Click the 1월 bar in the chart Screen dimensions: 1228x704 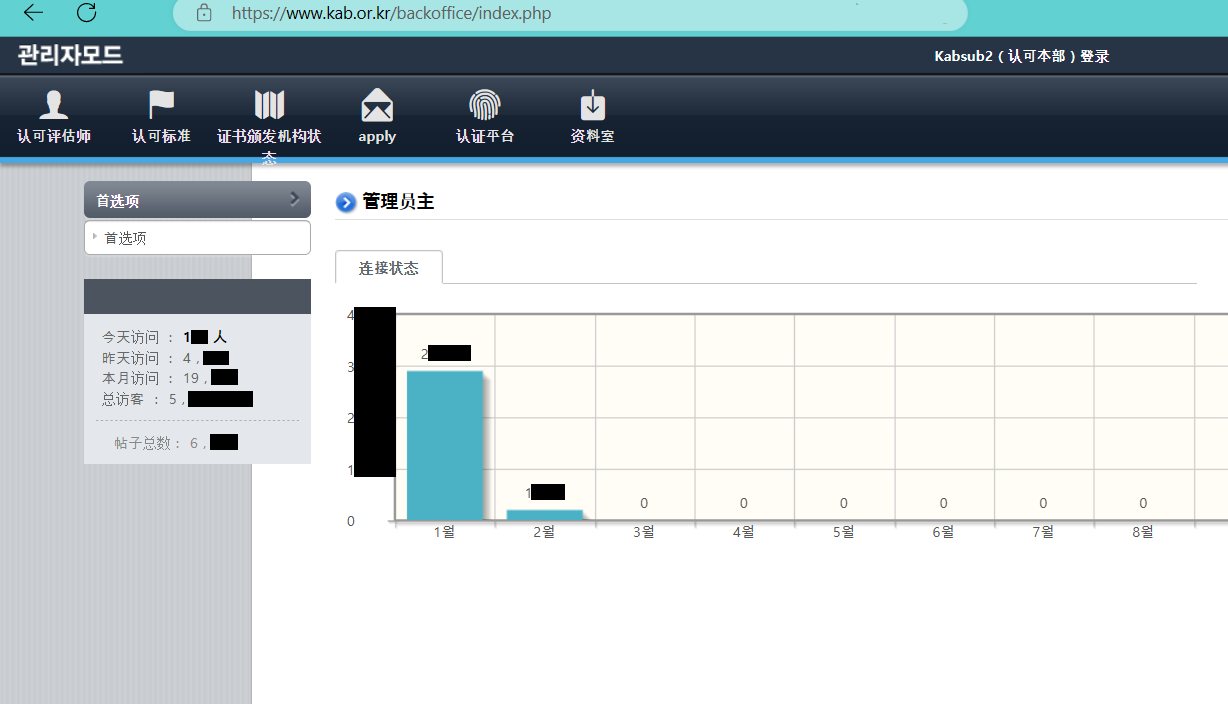click(444, 445)
